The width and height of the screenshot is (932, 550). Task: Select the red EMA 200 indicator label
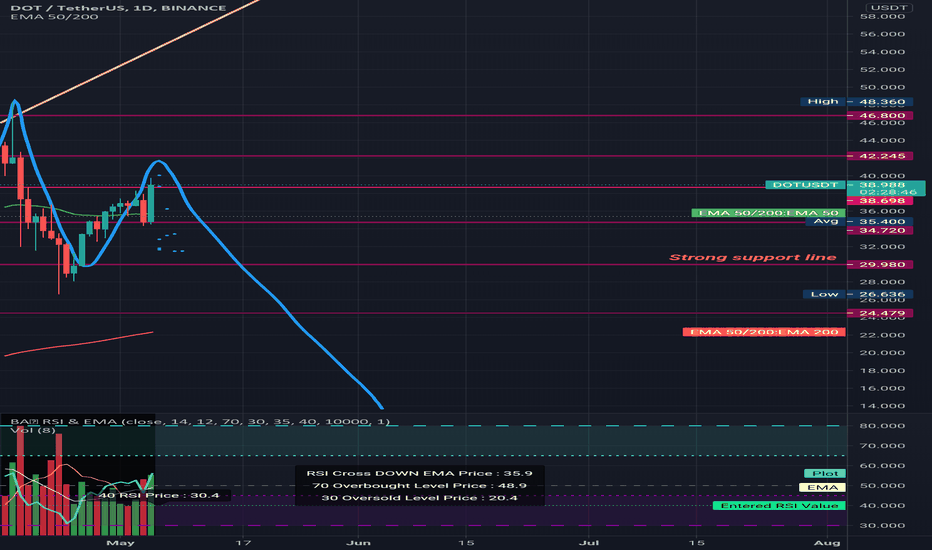(x=764, y=332)
